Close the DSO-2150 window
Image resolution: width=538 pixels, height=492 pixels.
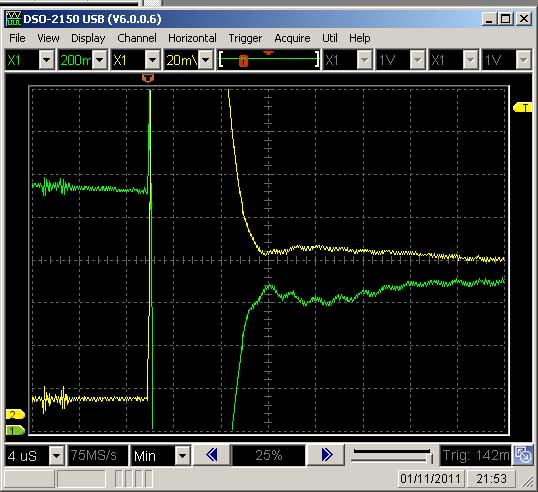click(x=524, y=19)
